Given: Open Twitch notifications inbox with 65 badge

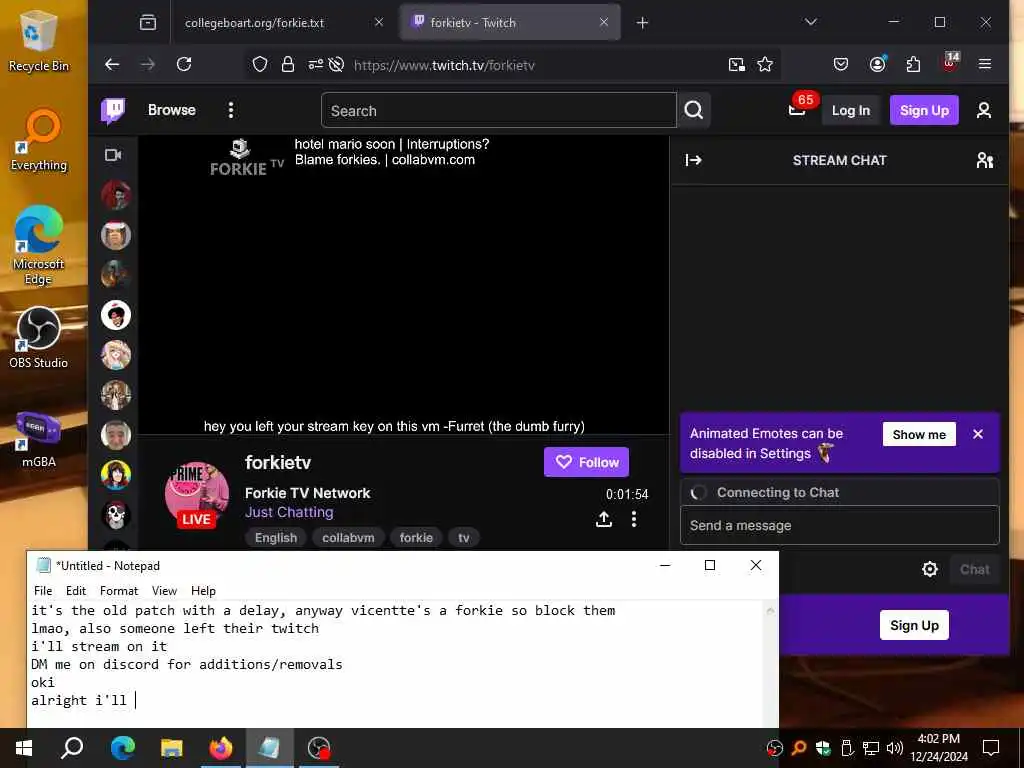Looking at the screenshot, I should tap(797, 109).
